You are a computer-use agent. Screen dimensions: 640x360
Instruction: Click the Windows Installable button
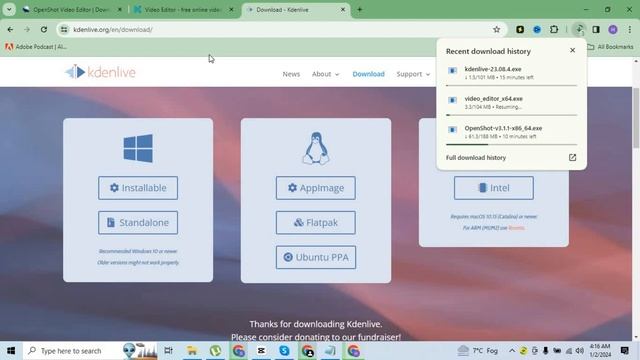coord(138,188)
